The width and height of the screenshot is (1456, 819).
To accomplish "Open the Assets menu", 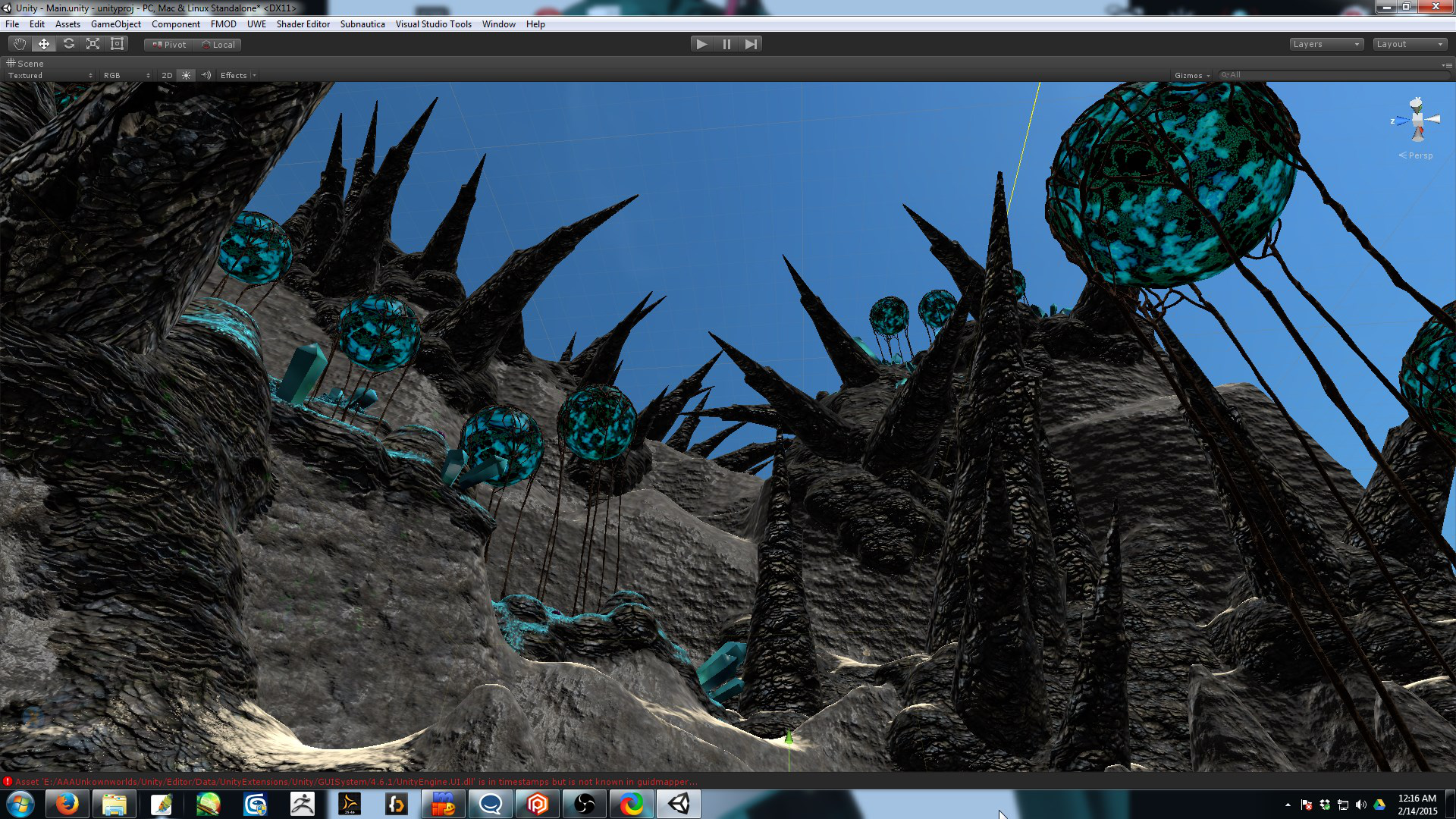I will pos(67,24).
